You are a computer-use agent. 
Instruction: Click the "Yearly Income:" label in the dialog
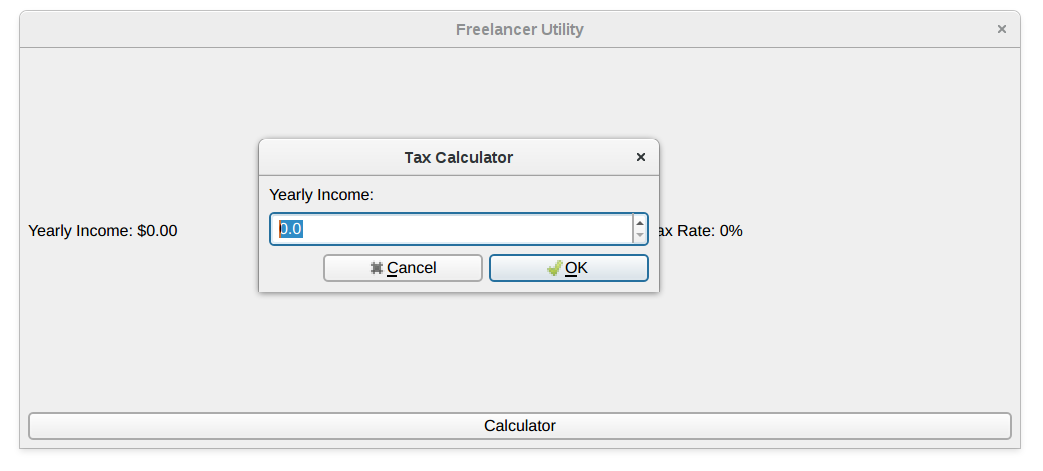point(321,195)
